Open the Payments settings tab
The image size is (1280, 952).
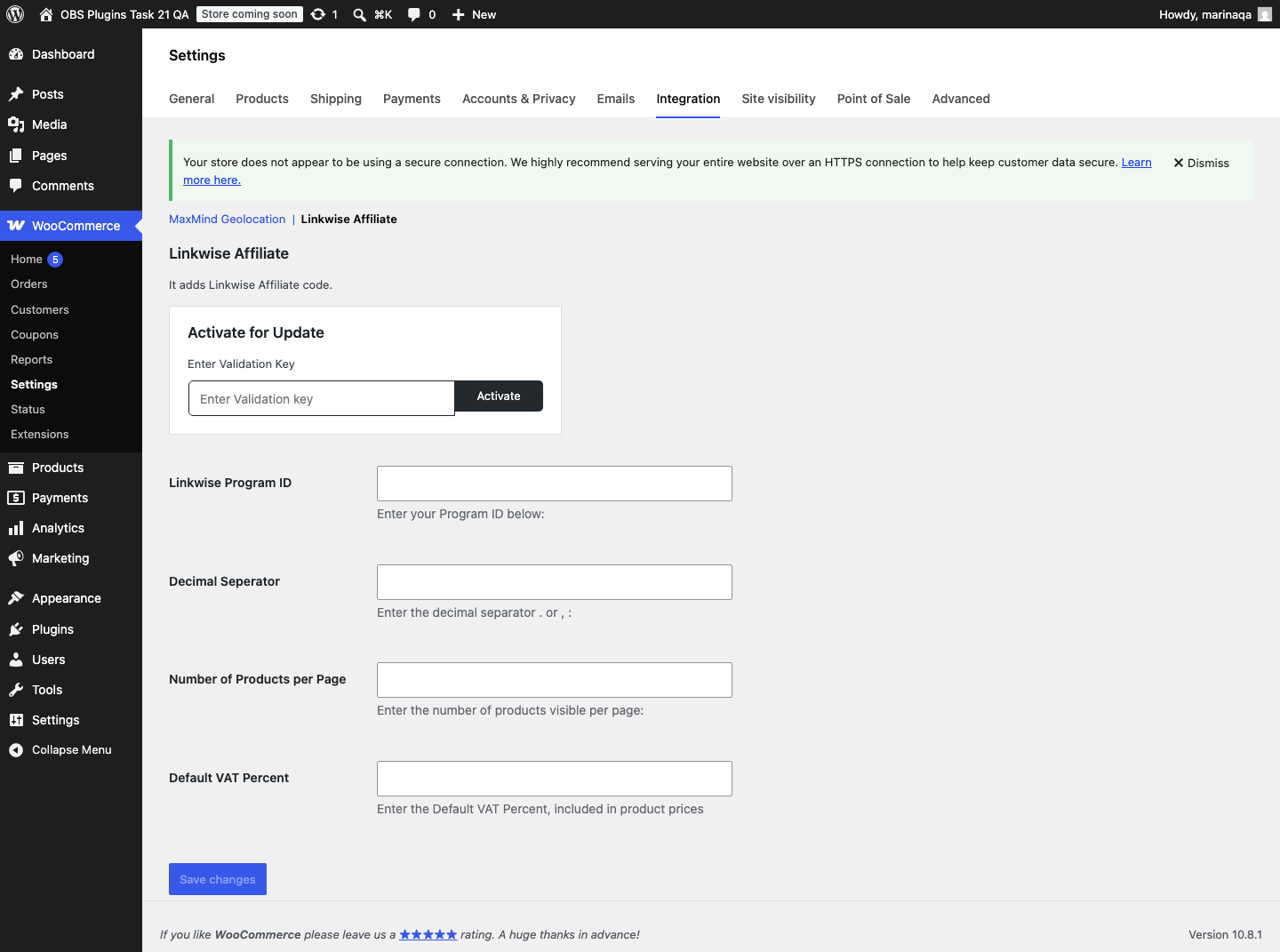click(412, 99)
